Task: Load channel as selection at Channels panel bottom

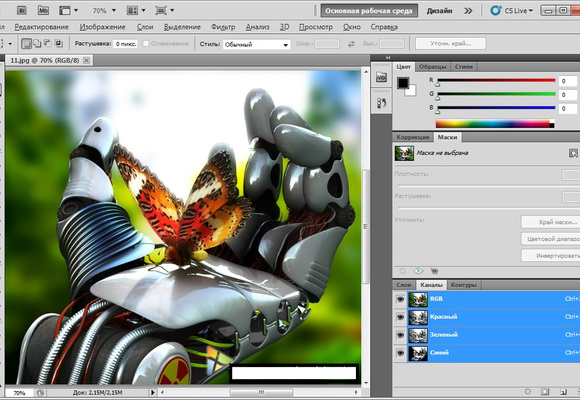Action: point(528,391)
